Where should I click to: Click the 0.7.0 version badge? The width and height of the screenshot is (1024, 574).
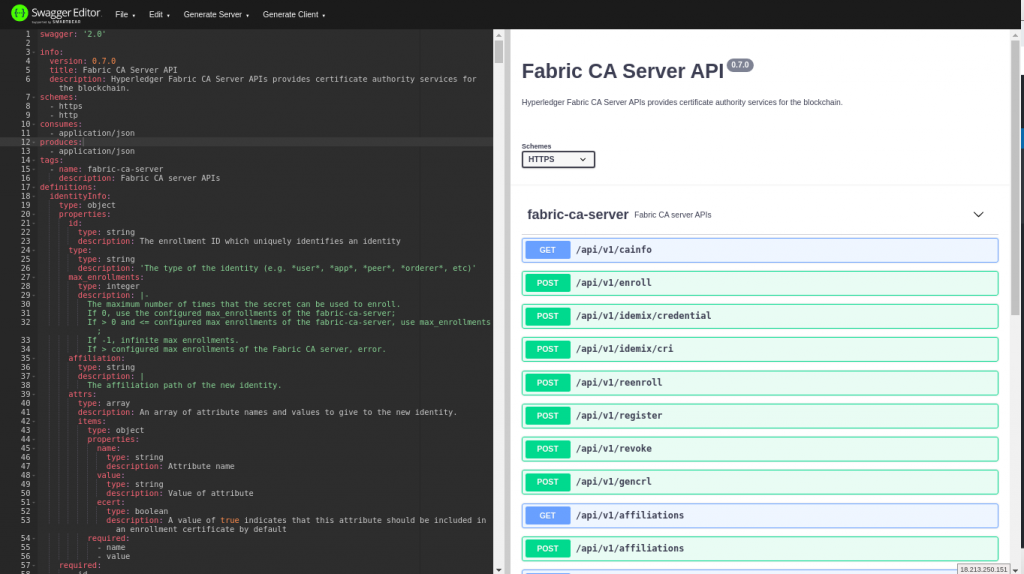click(740, 65)
